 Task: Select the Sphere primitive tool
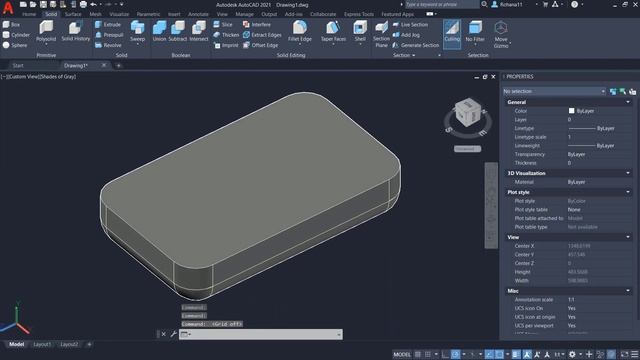click(15, 45)
